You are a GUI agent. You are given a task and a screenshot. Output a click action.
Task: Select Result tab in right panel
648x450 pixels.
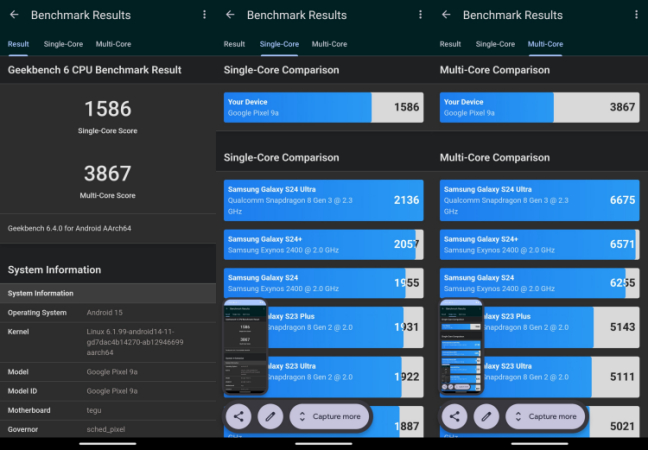(450, 44)
